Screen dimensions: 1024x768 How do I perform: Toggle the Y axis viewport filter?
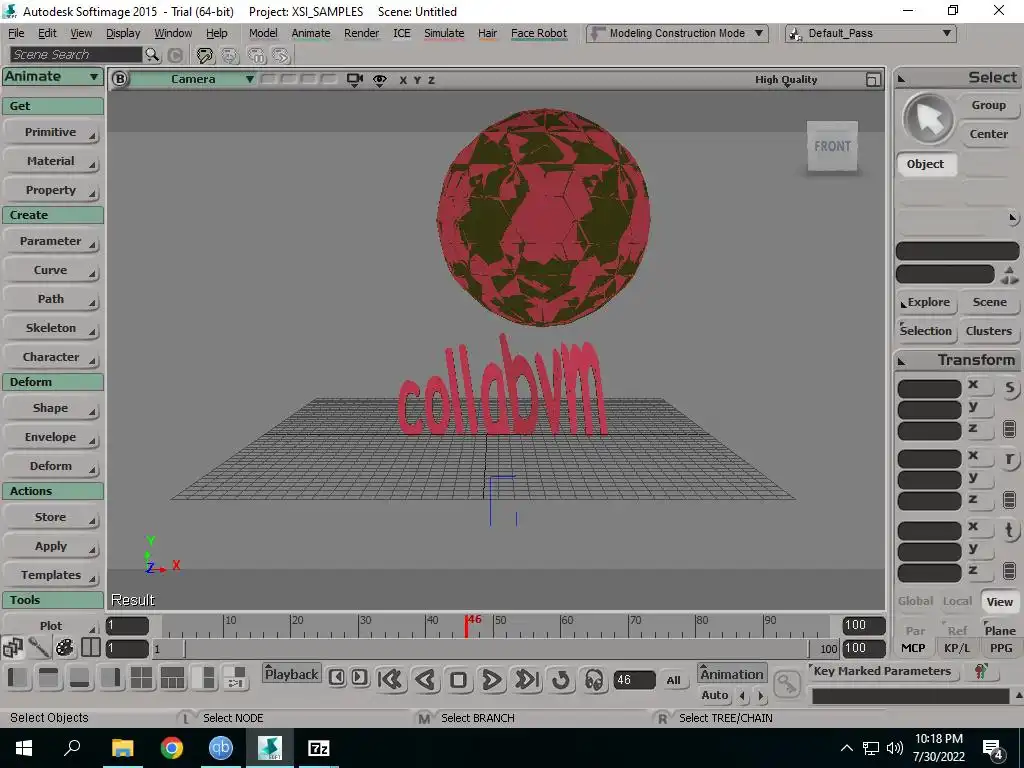[417, 80]
